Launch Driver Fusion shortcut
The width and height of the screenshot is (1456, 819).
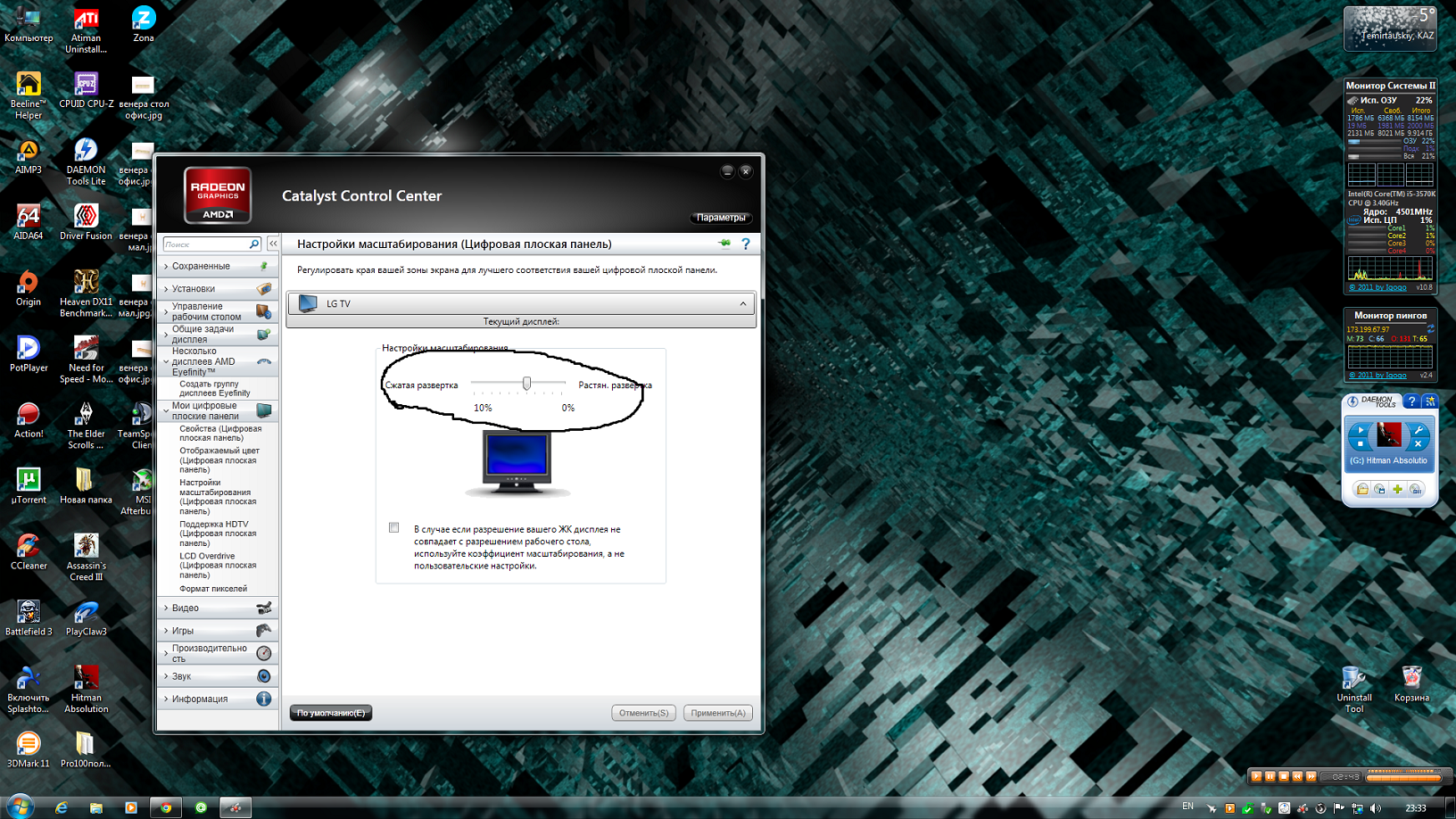(86, 223)
